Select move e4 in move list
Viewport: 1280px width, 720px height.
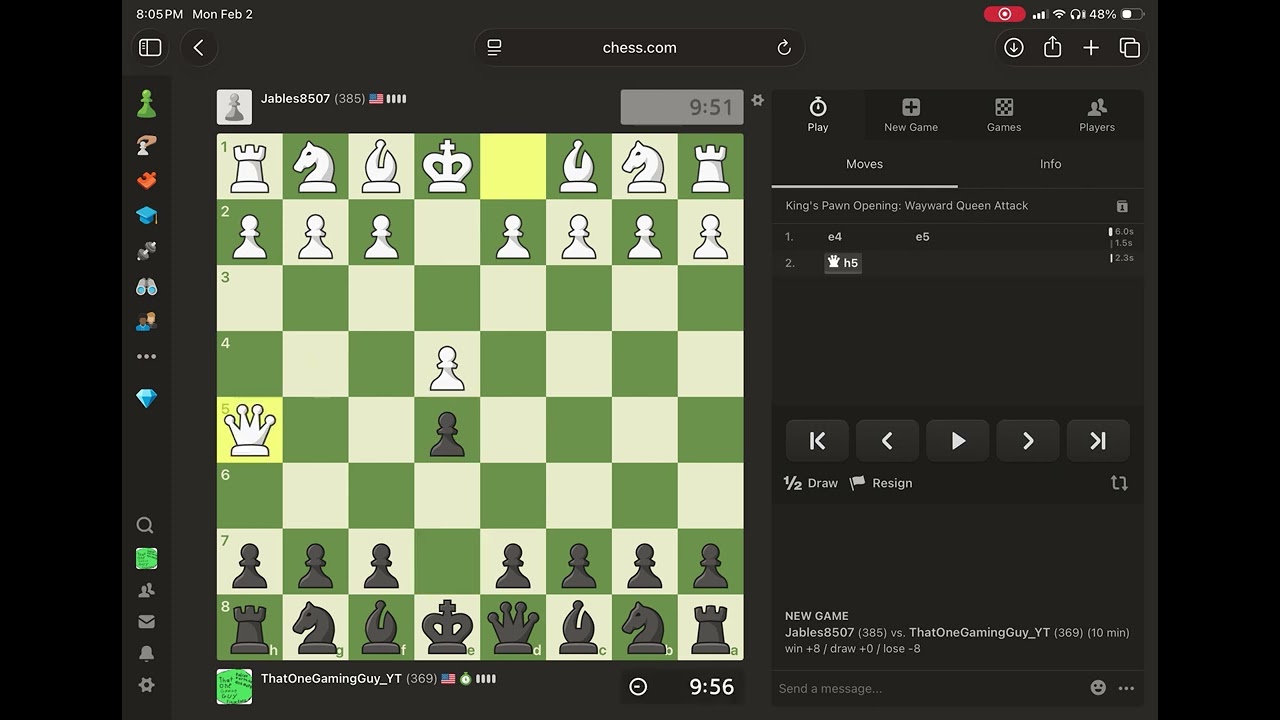click(835, 237)
